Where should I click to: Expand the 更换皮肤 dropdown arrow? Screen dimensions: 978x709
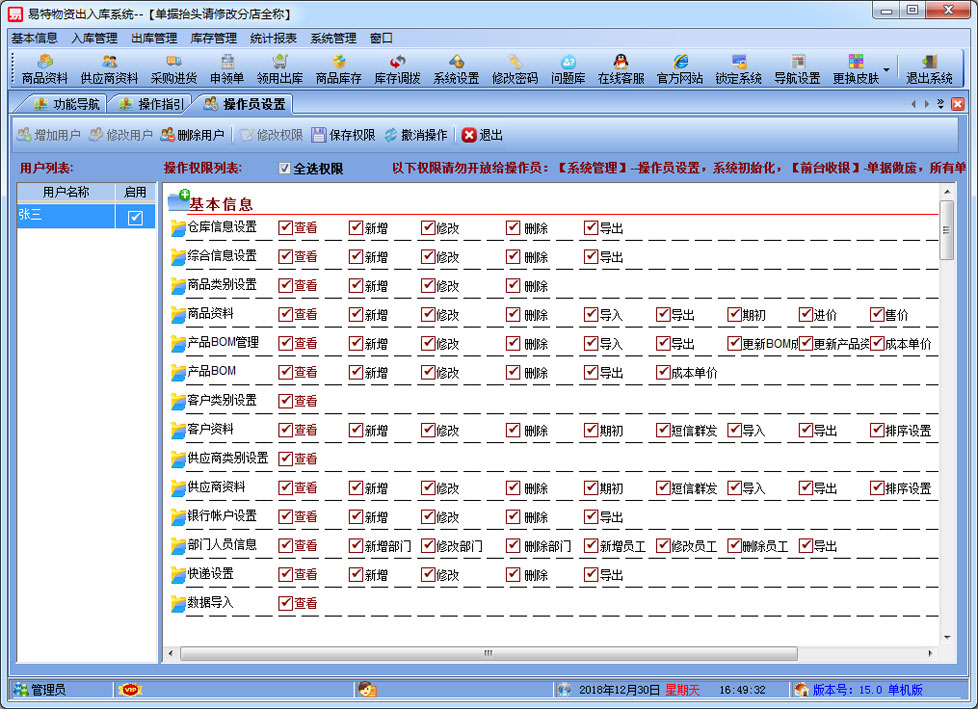[886, 69]
